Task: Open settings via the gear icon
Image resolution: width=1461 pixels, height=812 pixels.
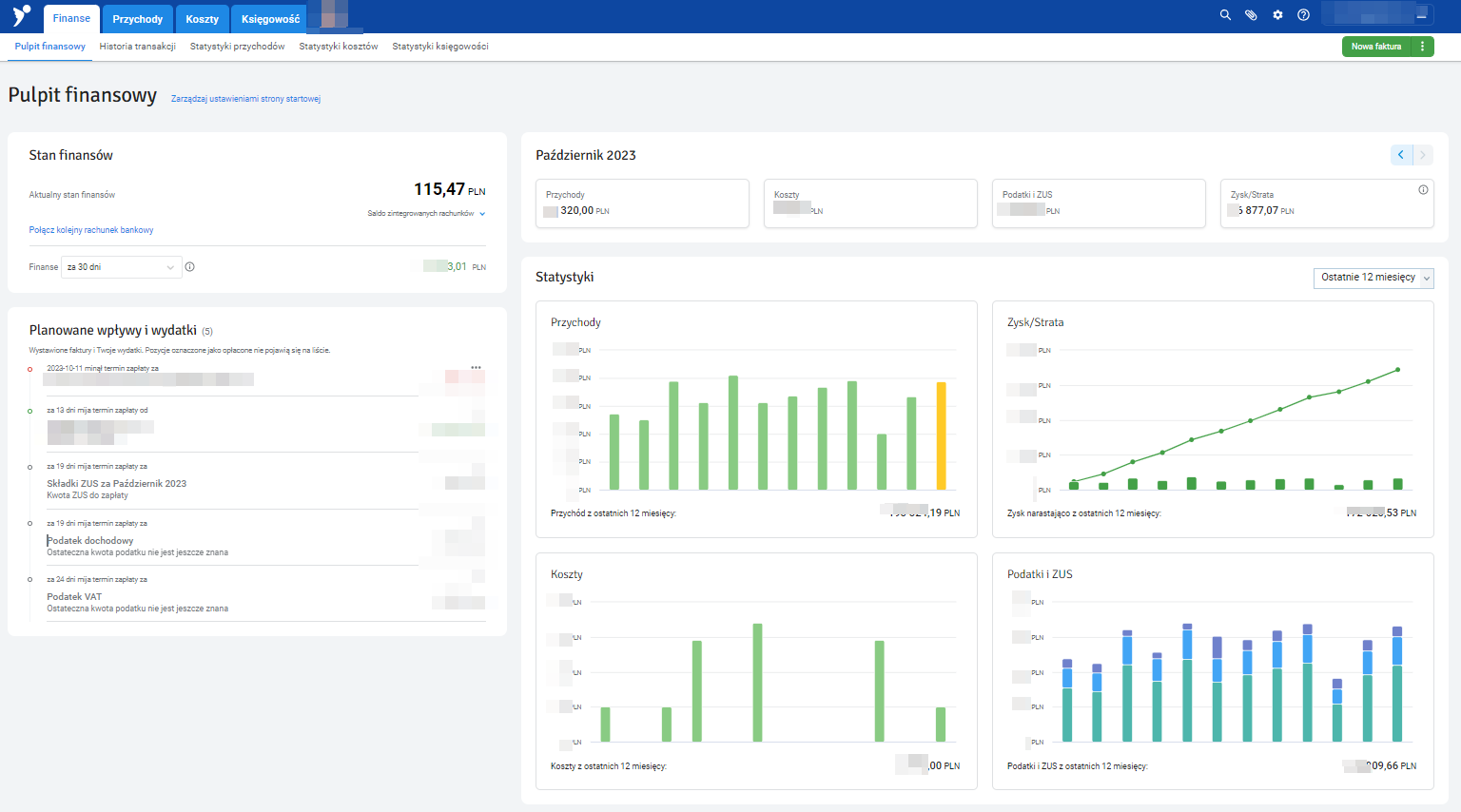Action: [1277, 15]
